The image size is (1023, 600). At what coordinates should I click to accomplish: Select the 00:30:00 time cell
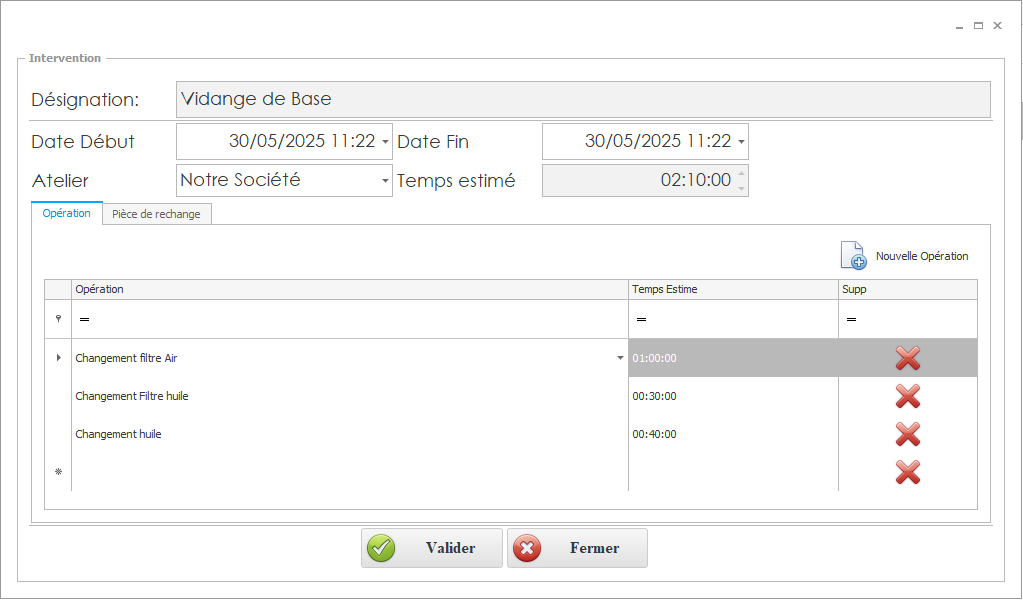[x=733, y=396]
